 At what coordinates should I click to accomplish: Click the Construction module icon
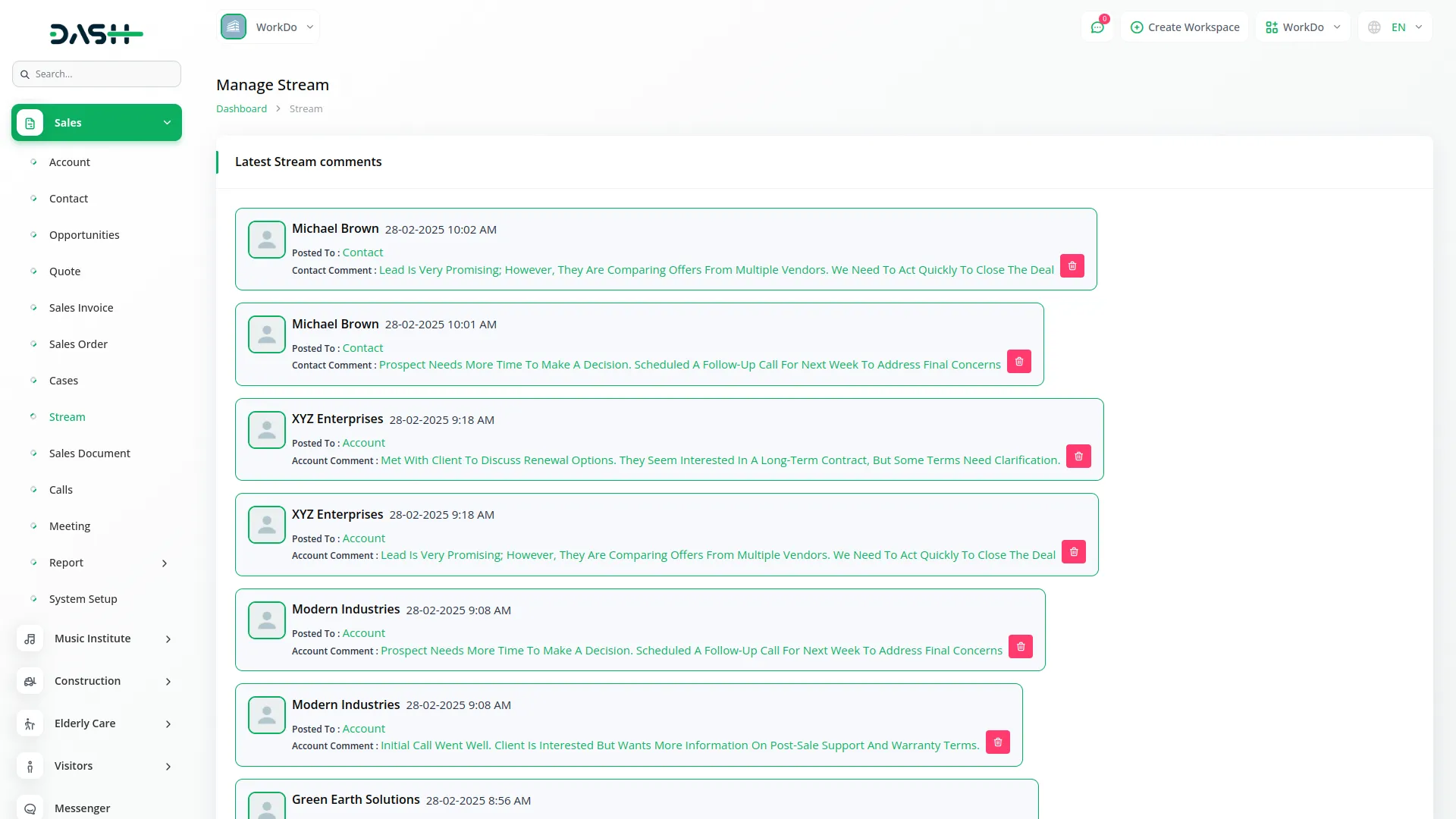tap(30, 681)
